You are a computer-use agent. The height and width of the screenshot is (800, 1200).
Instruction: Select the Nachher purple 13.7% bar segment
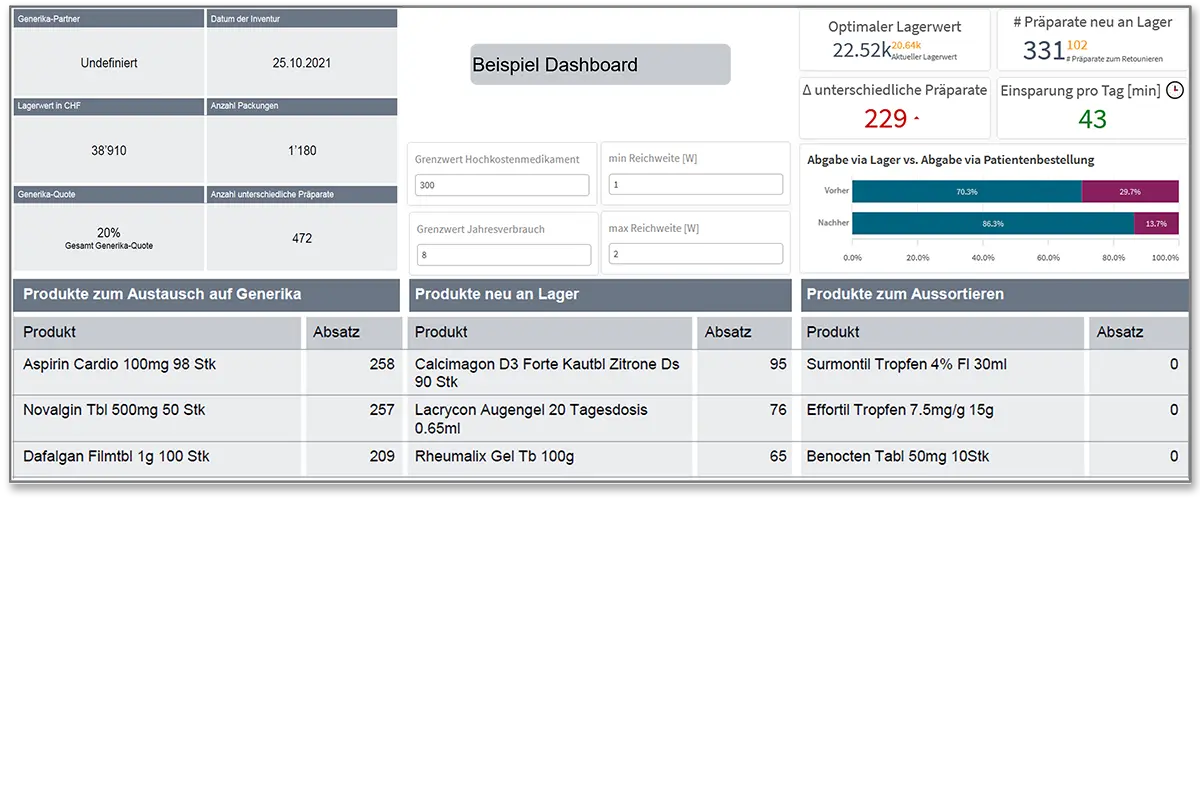pos(1156,223)
